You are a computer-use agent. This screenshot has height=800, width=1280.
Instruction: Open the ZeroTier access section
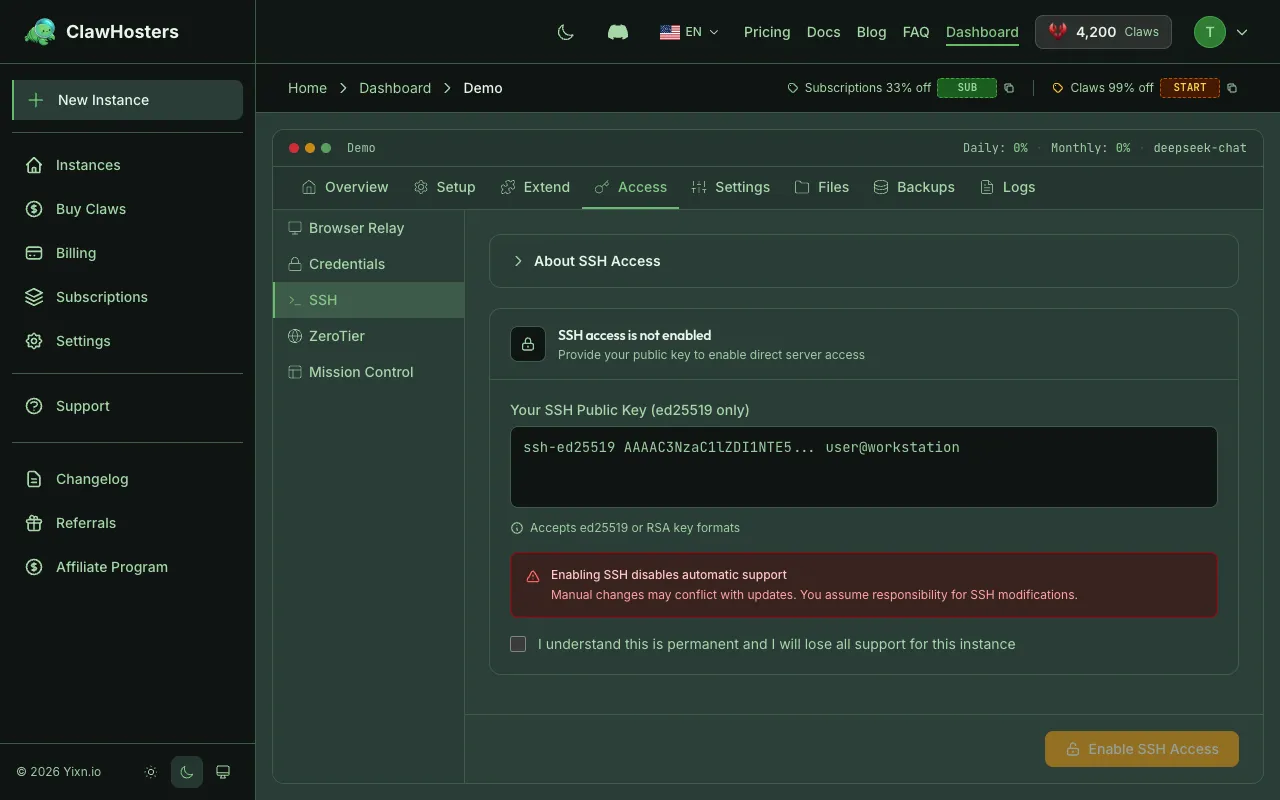click(x=336, y=336)
